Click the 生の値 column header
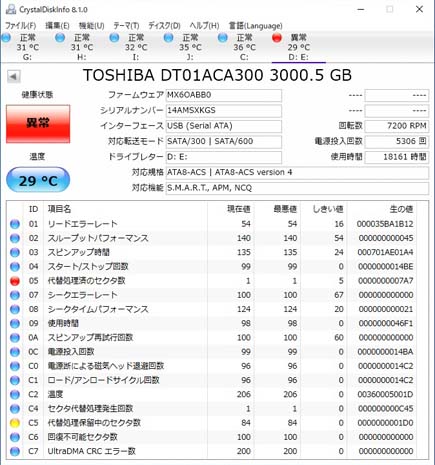 tap(401, 209)
